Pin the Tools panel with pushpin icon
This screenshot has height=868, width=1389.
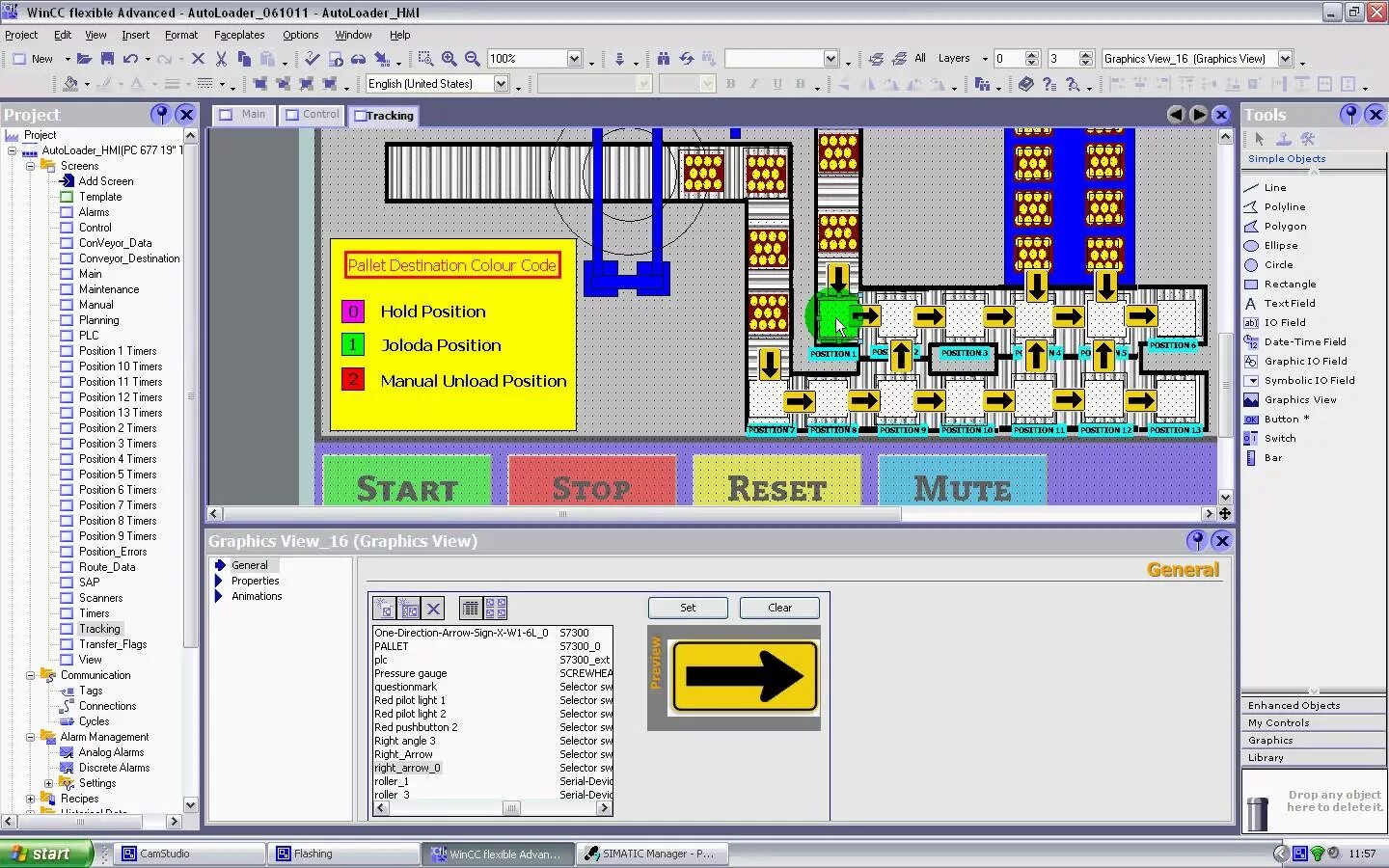pyautogui.click(x=1350, y=114)
